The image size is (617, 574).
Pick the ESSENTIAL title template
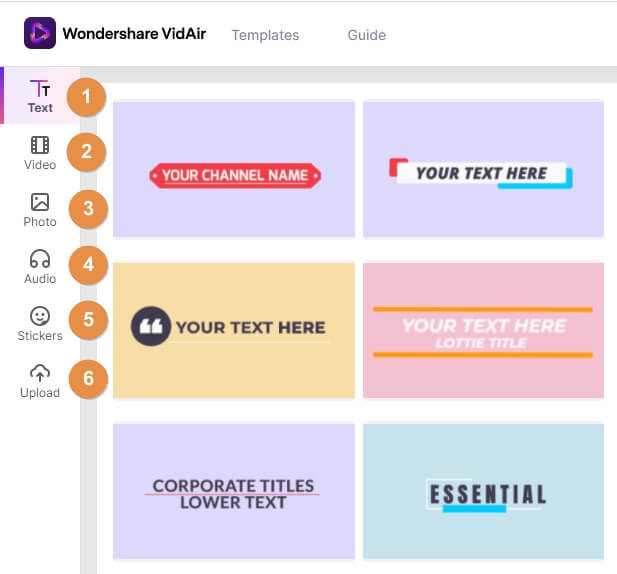click(x=483, y=491)
